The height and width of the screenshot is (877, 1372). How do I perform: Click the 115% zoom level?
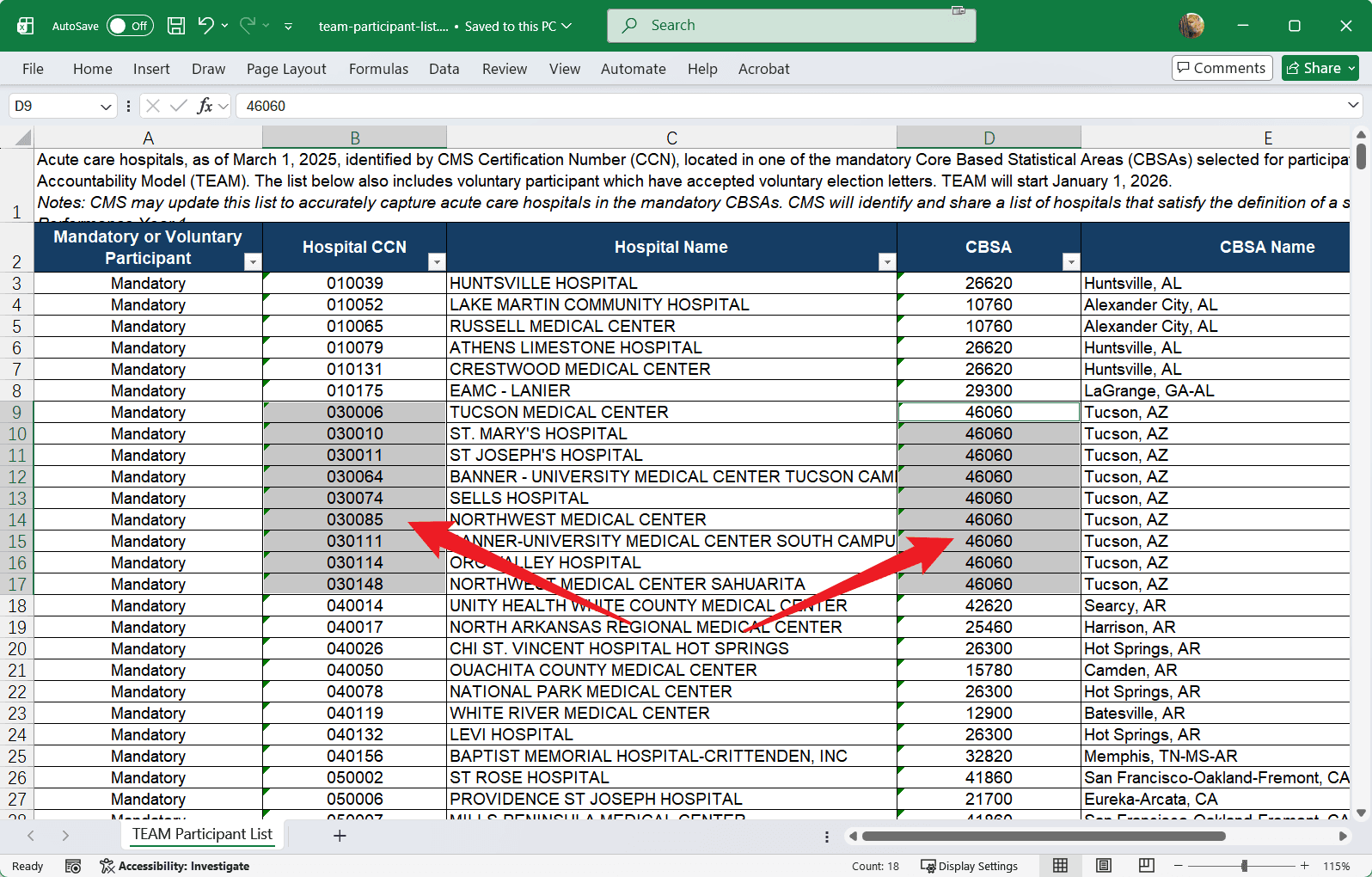(x=1336, y=866)
